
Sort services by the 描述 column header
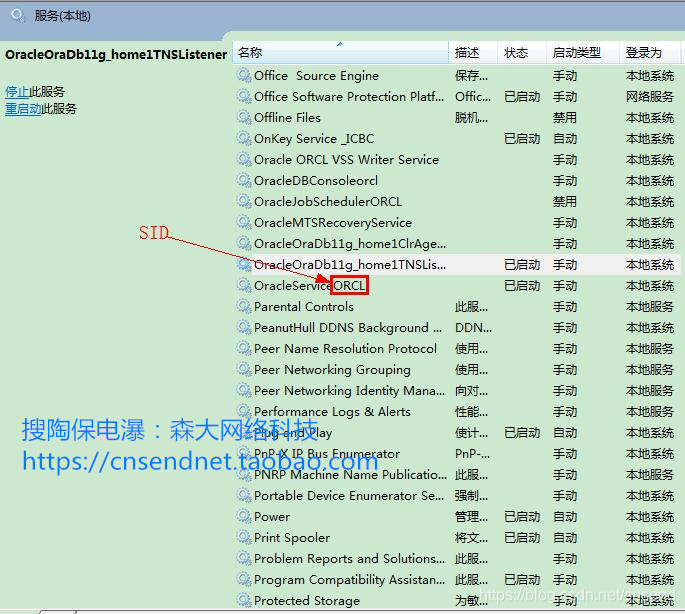pyautogui.click(x=473, y=53)
